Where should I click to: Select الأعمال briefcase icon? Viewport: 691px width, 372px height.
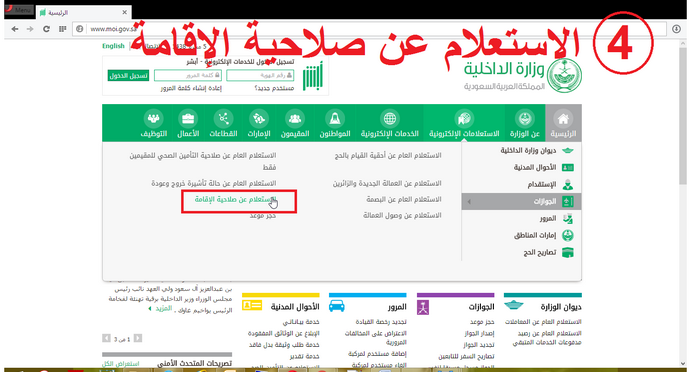point(188,119)
